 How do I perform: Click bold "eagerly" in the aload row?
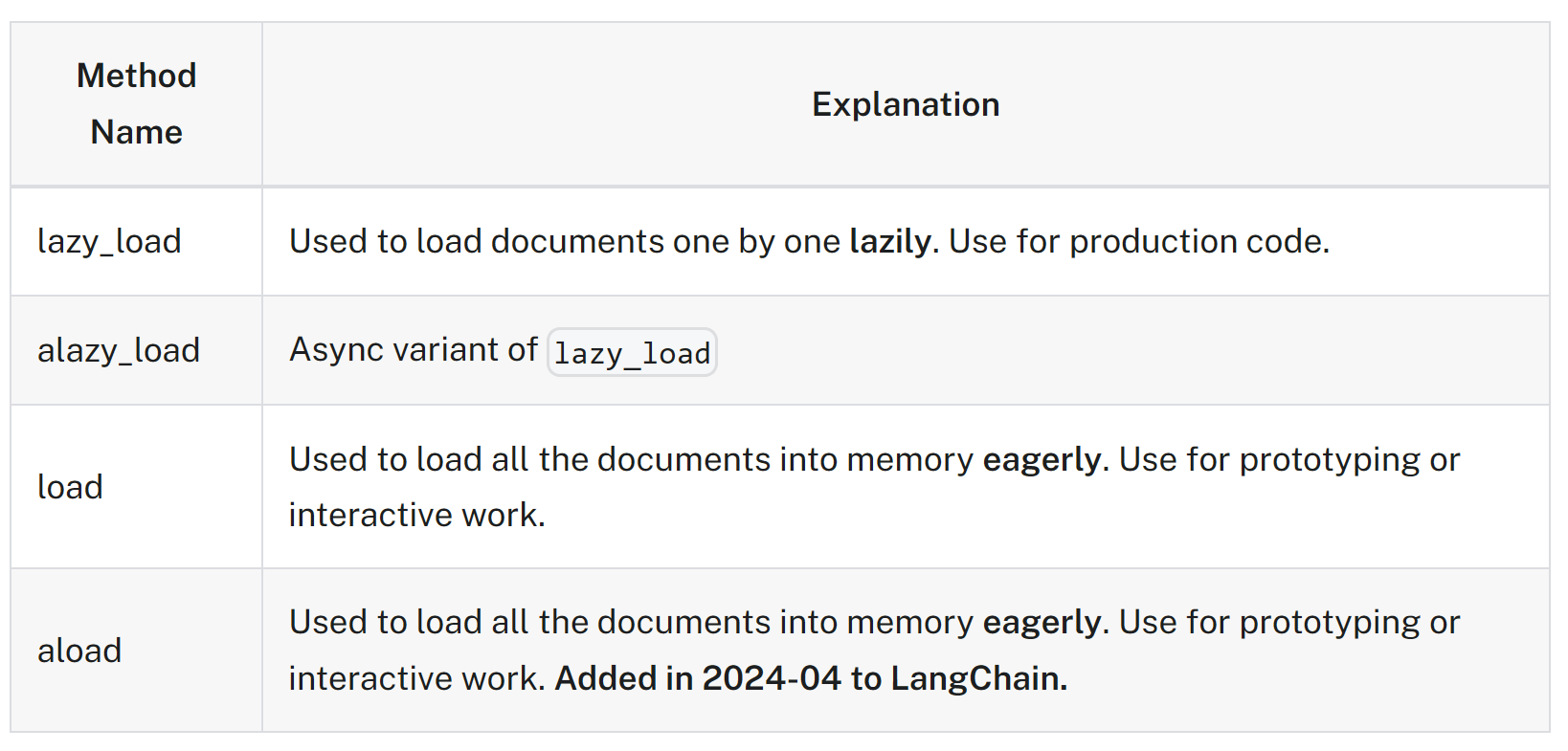(x=1041, y=622)
